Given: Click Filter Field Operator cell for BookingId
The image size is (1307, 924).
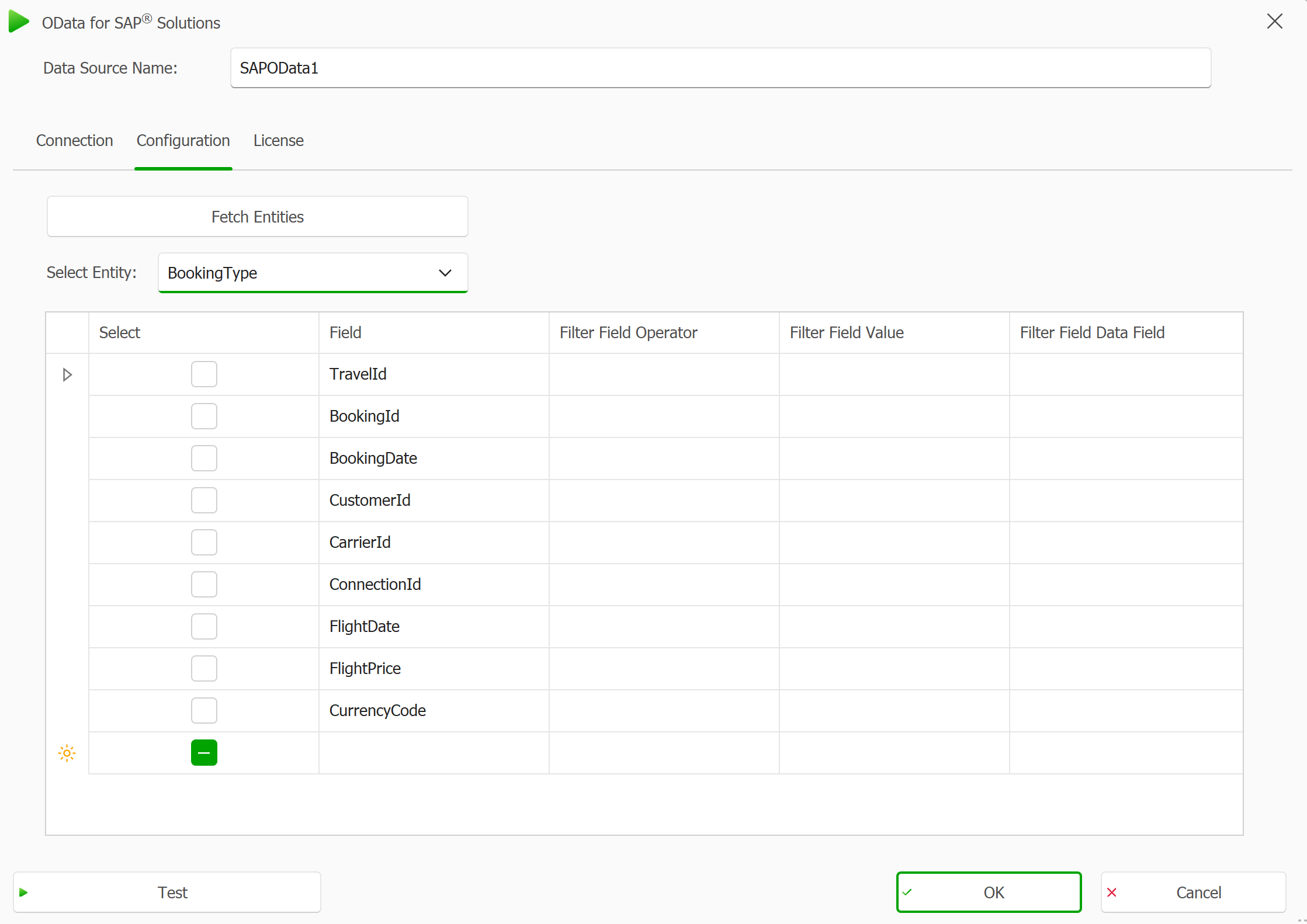Looking at the screenshot, I should [x=664, y=416].
